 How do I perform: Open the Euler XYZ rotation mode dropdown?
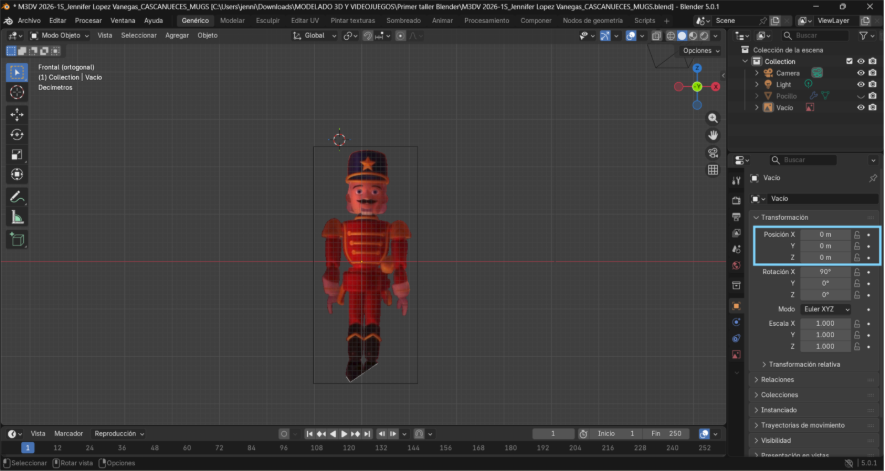point(826,309)
